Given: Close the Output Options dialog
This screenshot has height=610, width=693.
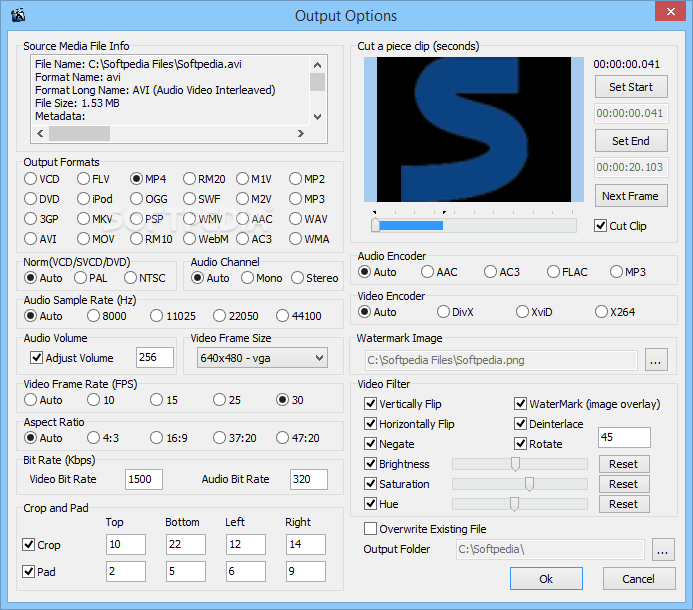Looking at the screenshot, I should pyautogui.click(x=670, y=11).
